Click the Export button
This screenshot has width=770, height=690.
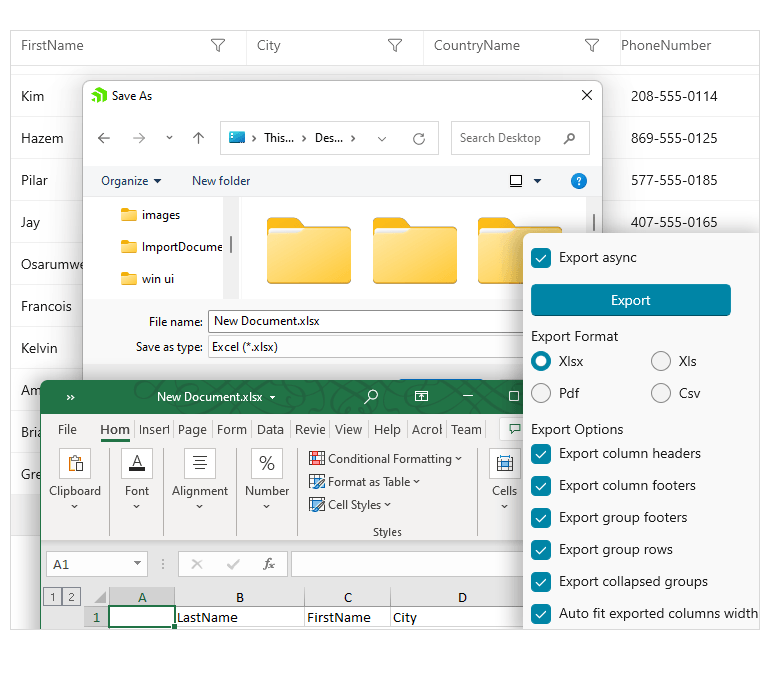coord(631,300)
